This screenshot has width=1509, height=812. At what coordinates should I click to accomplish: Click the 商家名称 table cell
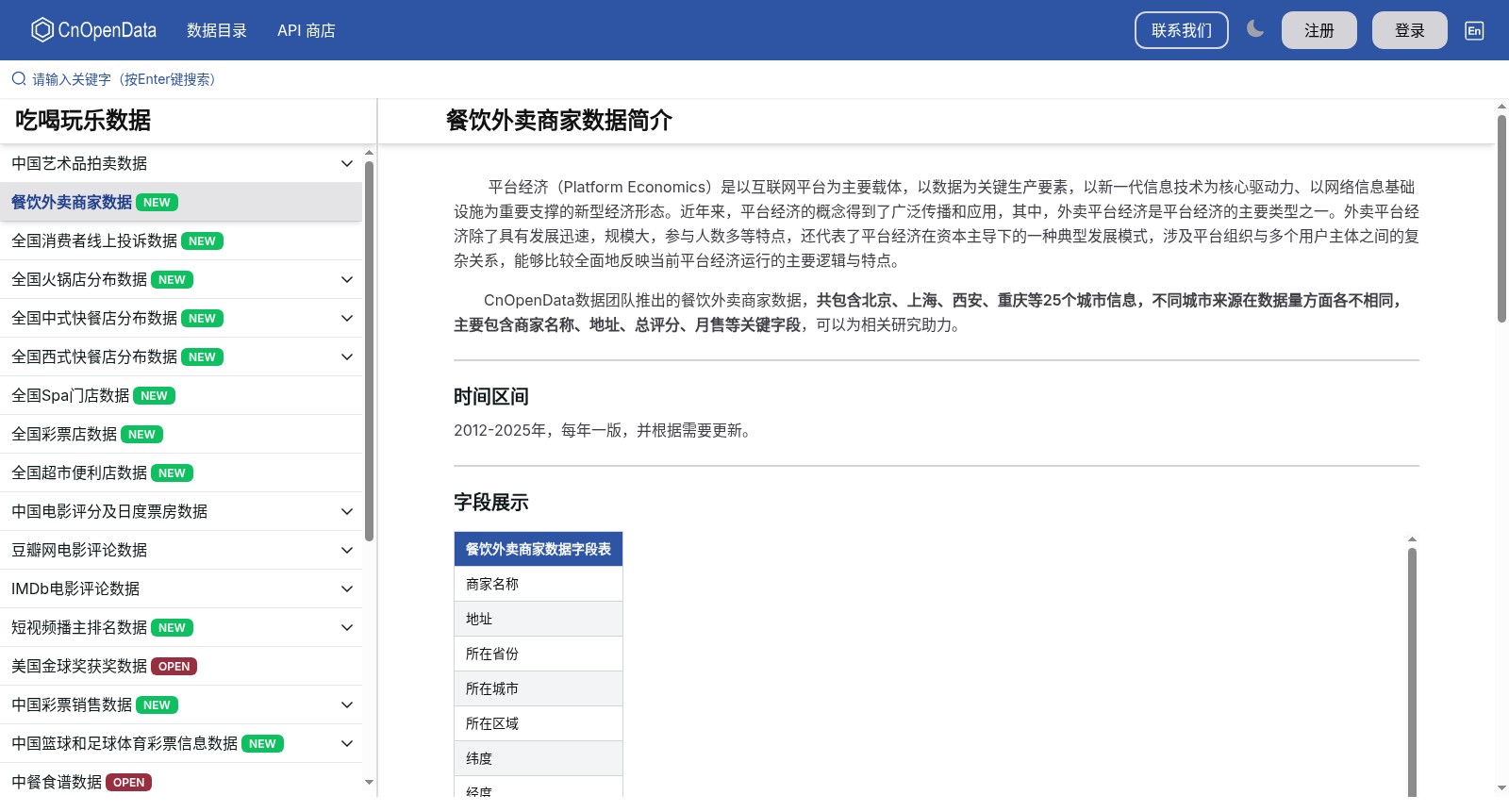point(539,584)
